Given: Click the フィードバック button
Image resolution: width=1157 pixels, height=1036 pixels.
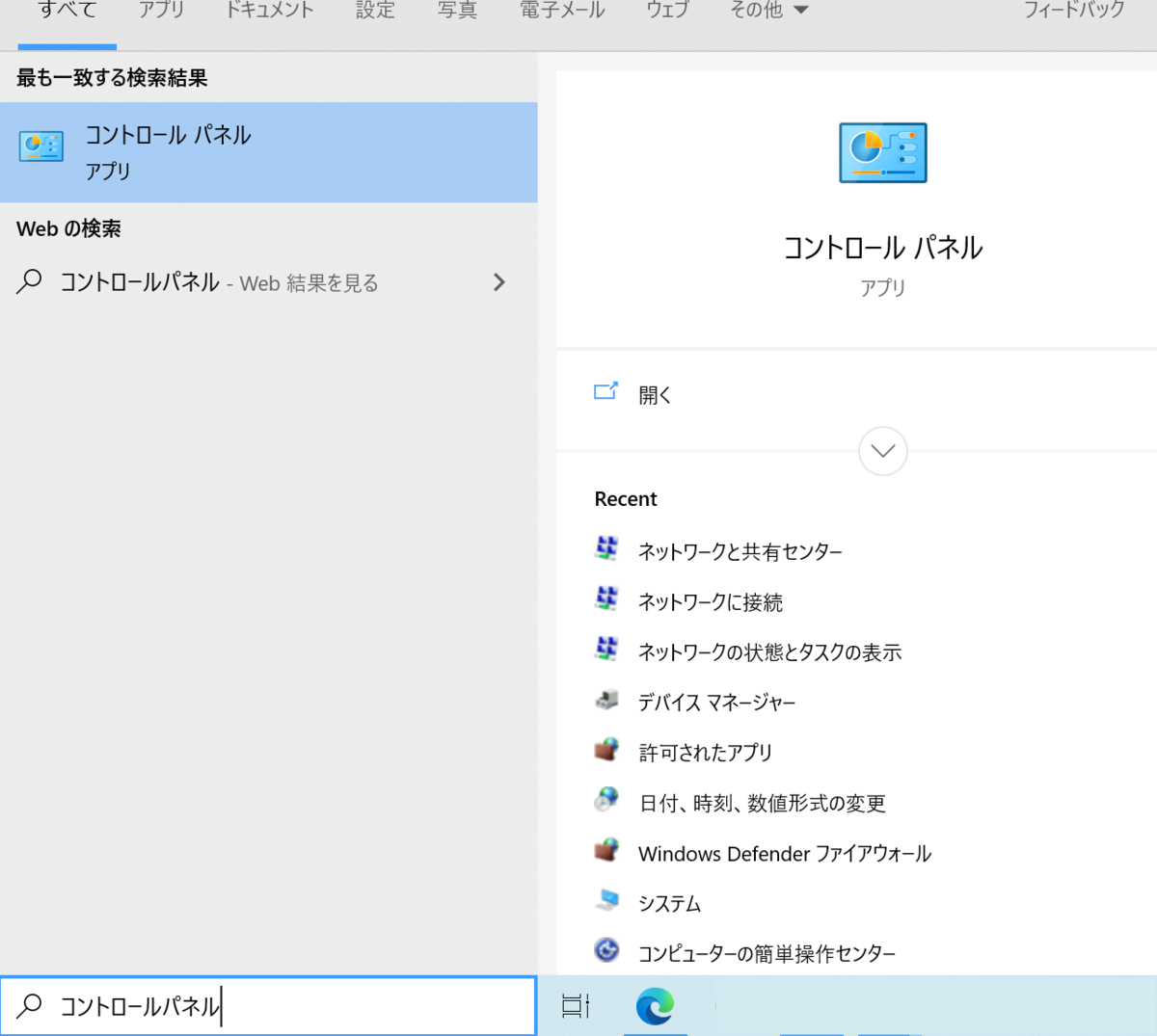Looking at the screenshot, I should coord(1074,11).
